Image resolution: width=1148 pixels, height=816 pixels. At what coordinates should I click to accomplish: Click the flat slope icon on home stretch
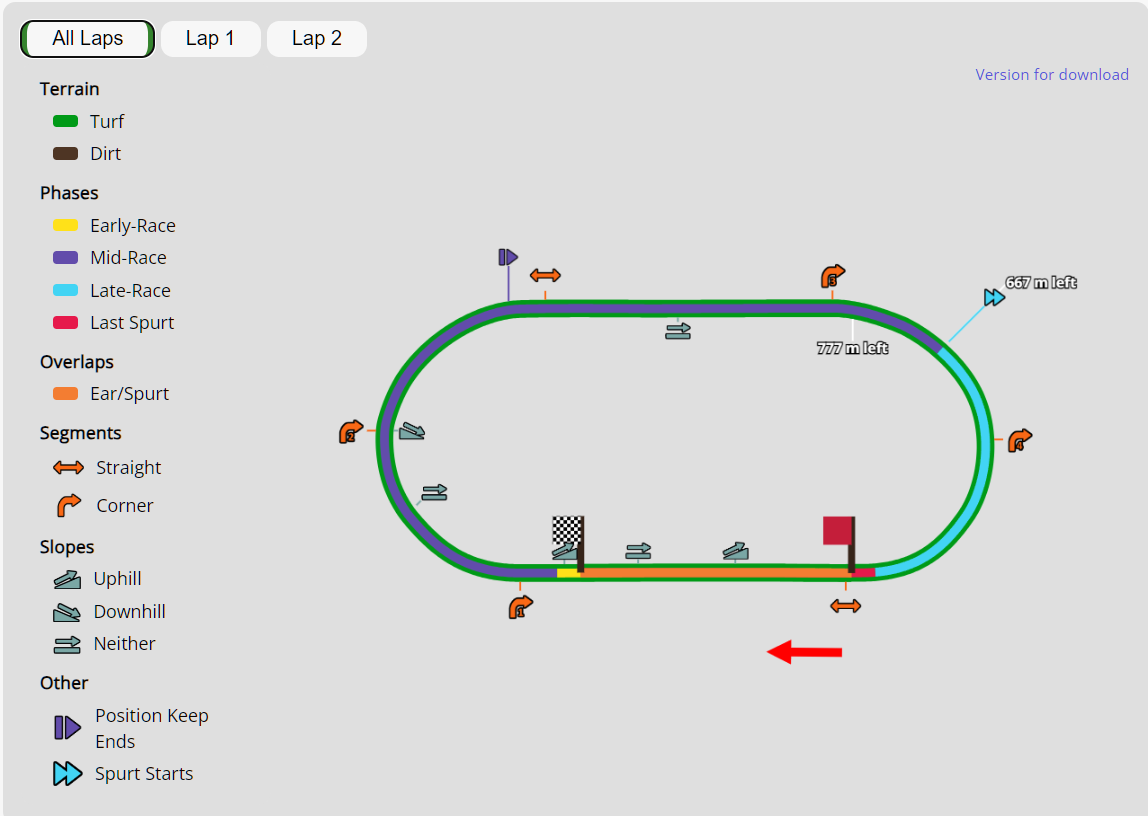click(x=638, y=551)
